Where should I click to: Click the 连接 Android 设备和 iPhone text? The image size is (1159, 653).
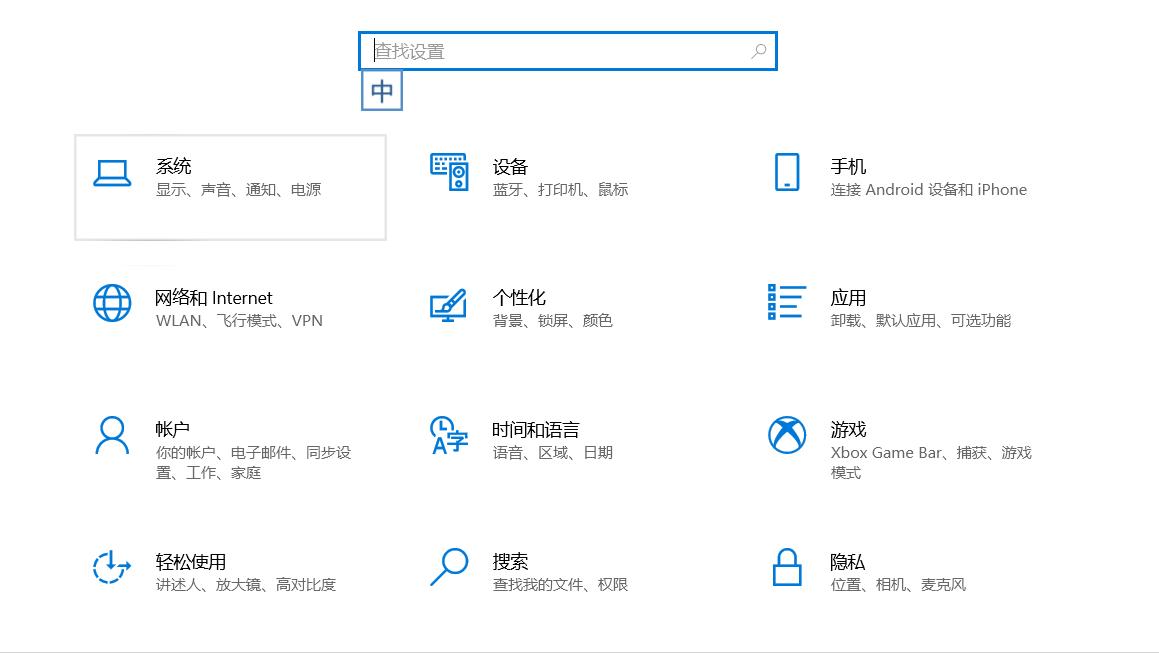927,189
